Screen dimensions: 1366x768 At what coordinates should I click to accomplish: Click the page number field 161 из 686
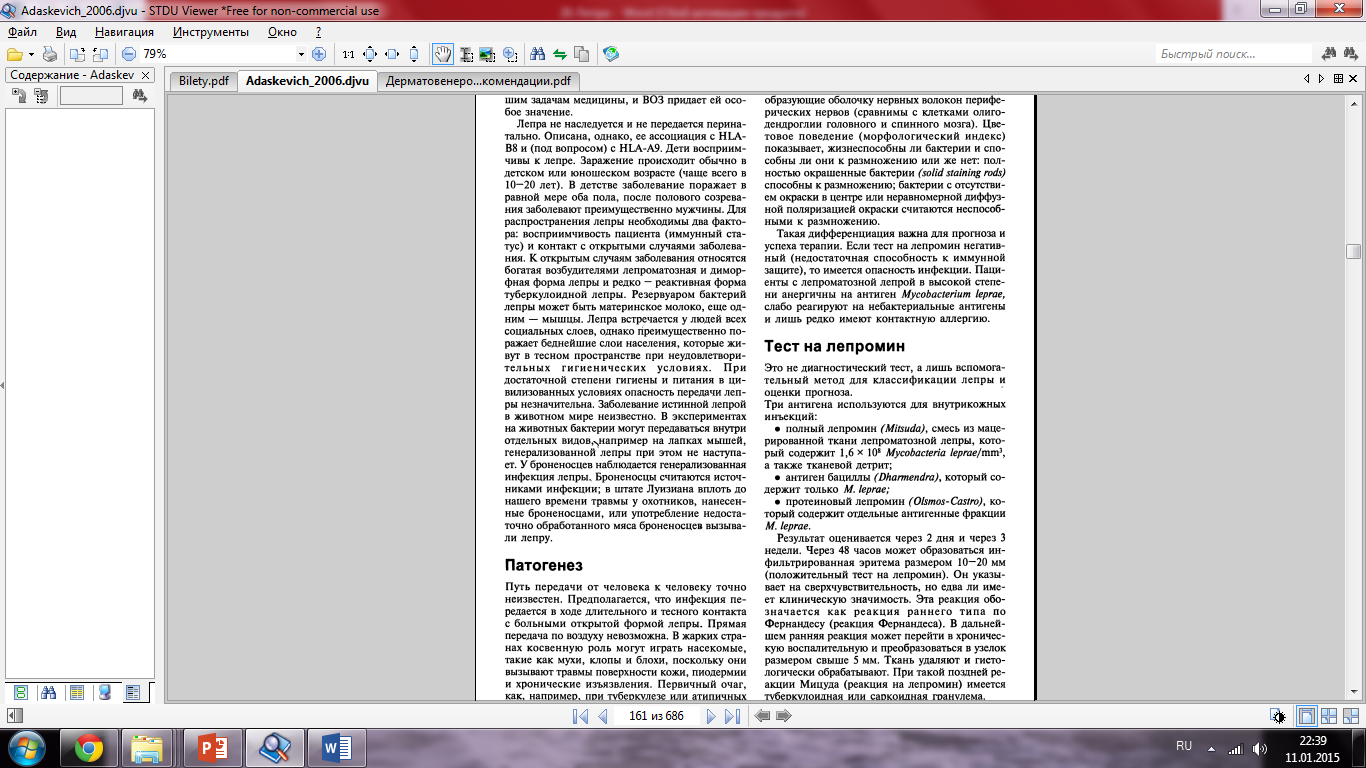click(656, 716)
